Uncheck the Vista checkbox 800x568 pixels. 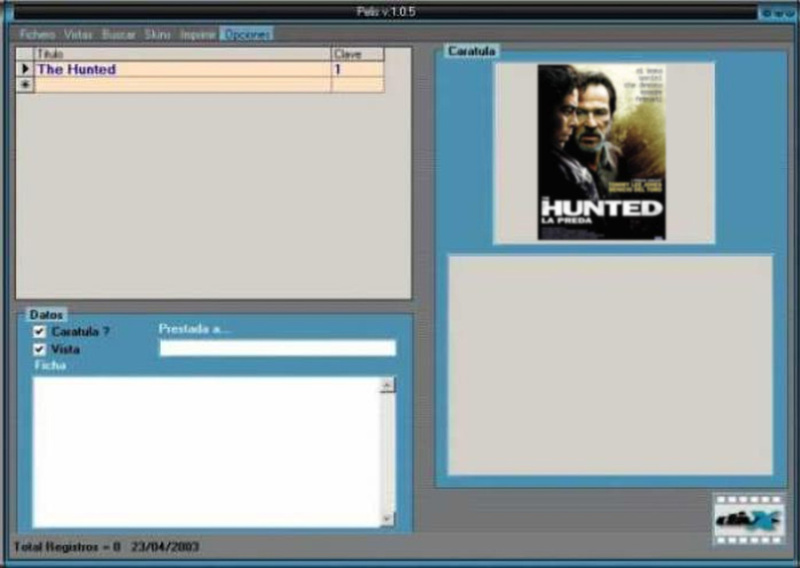click(x=39, y=350)
